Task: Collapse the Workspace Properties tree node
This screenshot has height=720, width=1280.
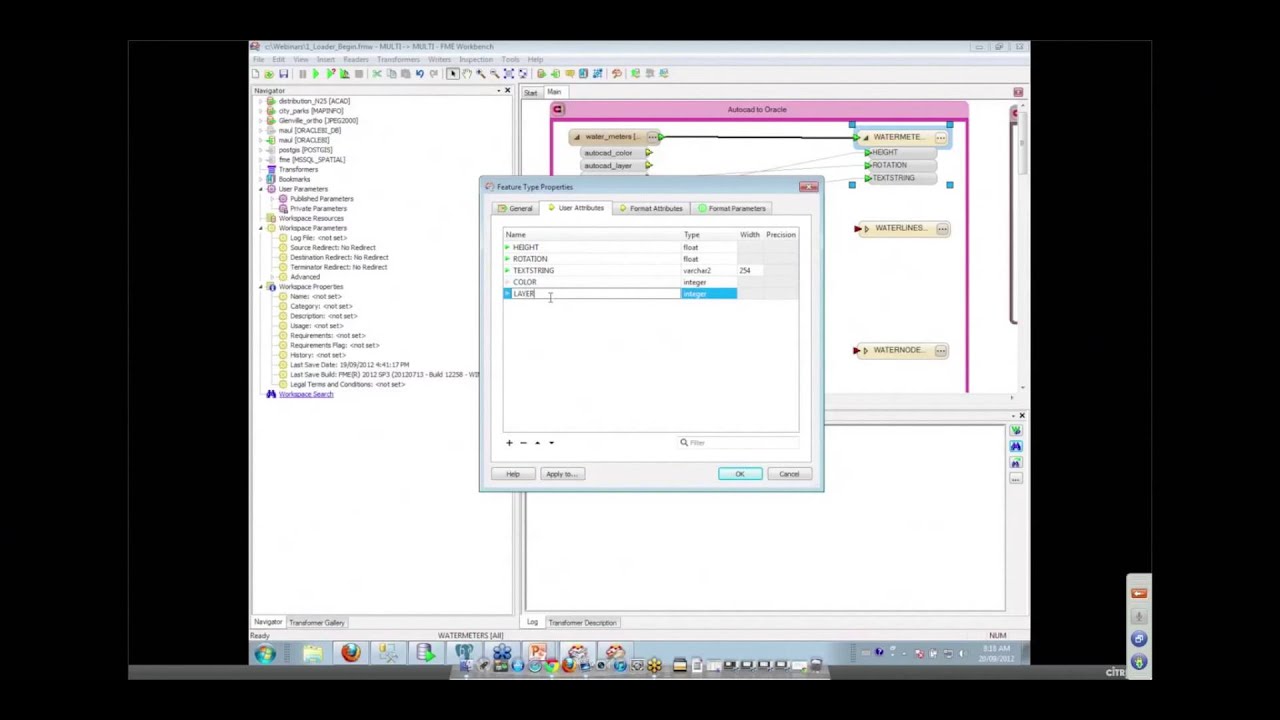Action: [x=261, y=287]
